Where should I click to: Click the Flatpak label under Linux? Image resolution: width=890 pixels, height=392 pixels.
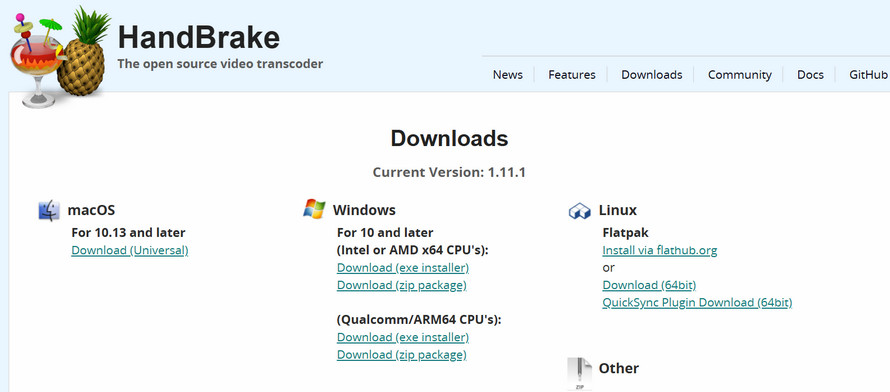point(625,233)
